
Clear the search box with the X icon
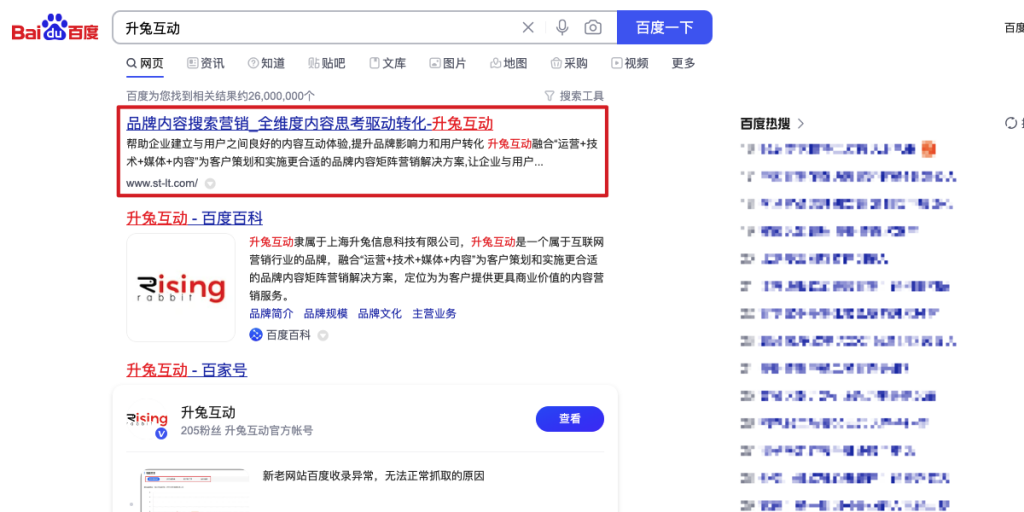528,27
